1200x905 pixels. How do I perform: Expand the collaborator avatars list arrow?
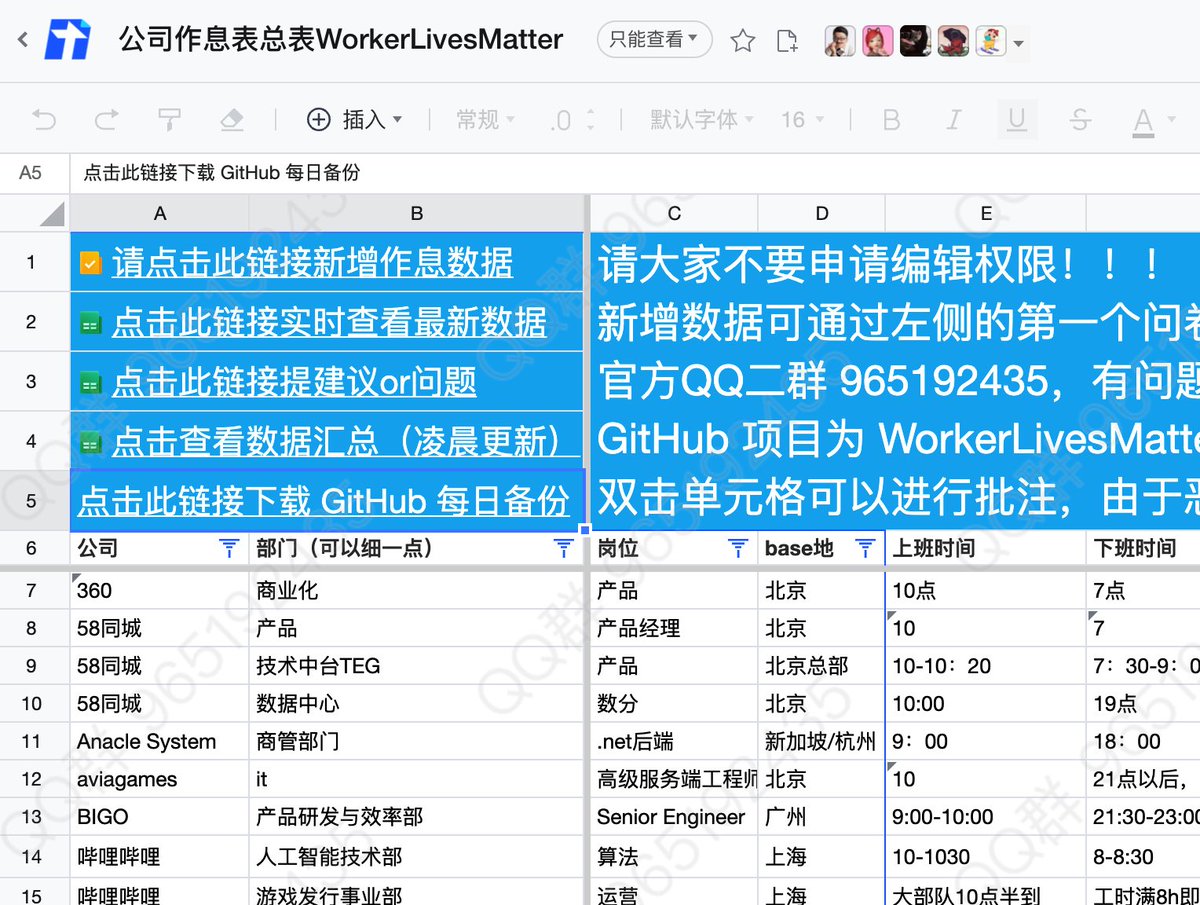[1018, 43]
